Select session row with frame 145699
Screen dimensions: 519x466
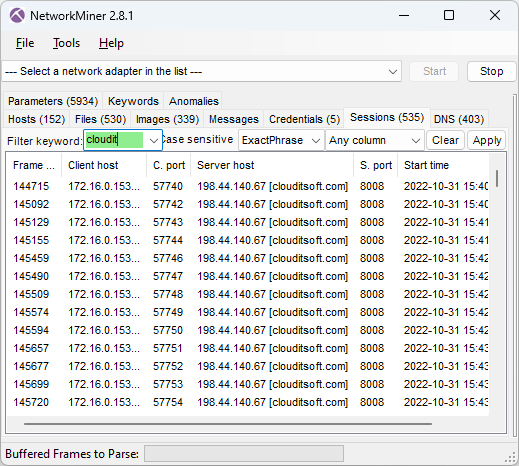[248, 384]
